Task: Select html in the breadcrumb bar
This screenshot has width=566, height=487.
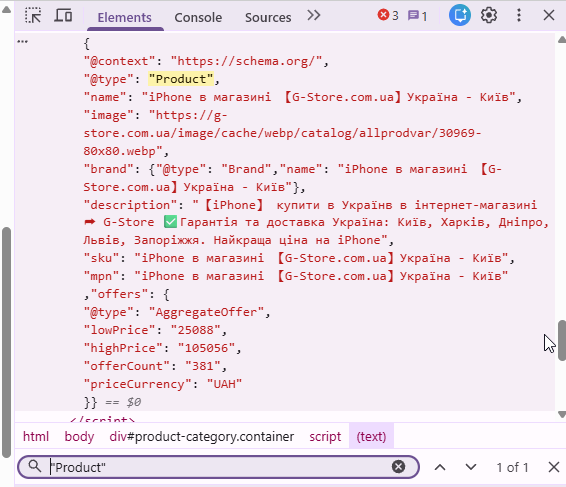Action: [36, 436]
